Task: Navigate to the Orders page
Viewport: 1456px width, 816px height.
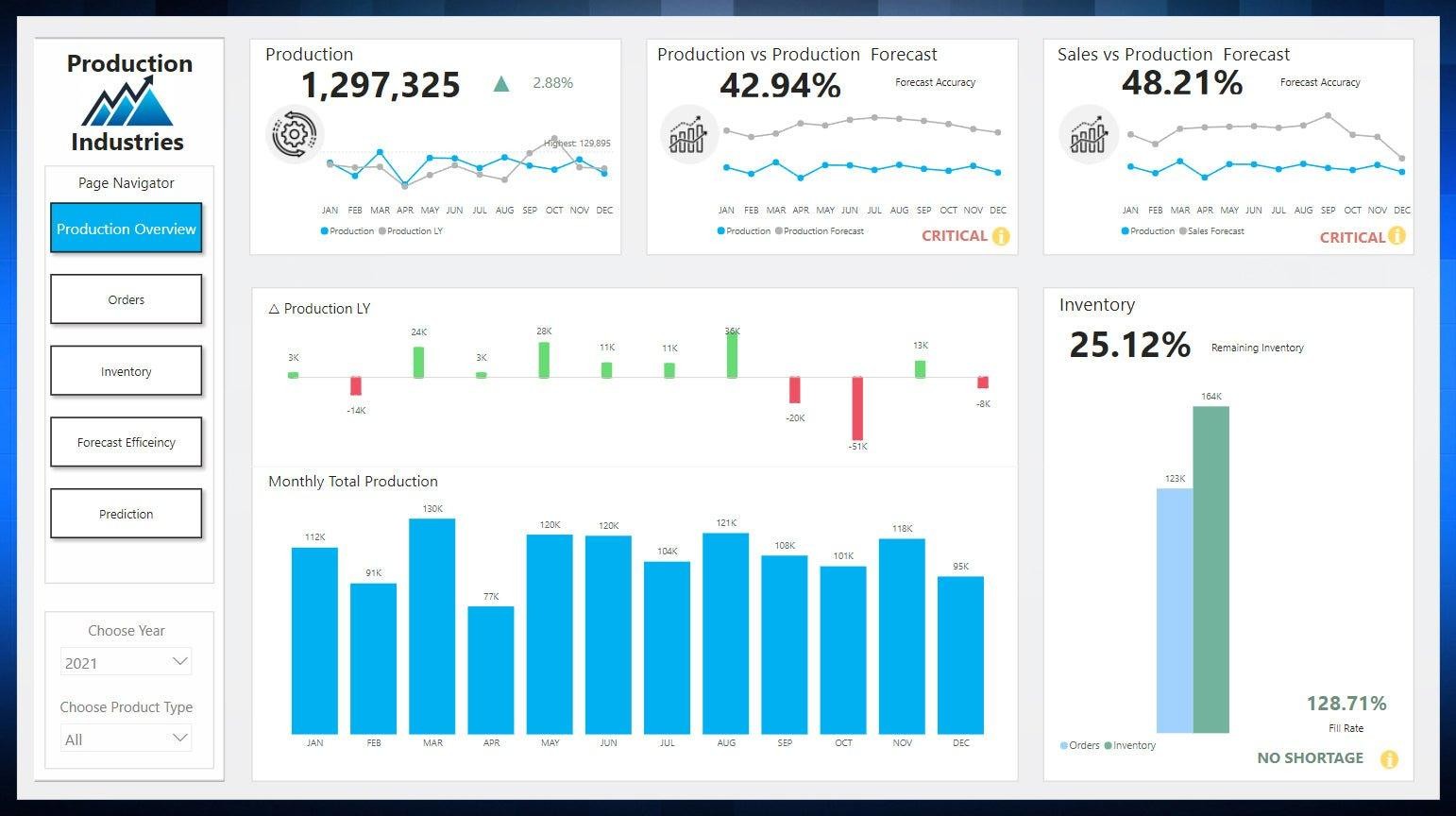Action: point(126,299)
